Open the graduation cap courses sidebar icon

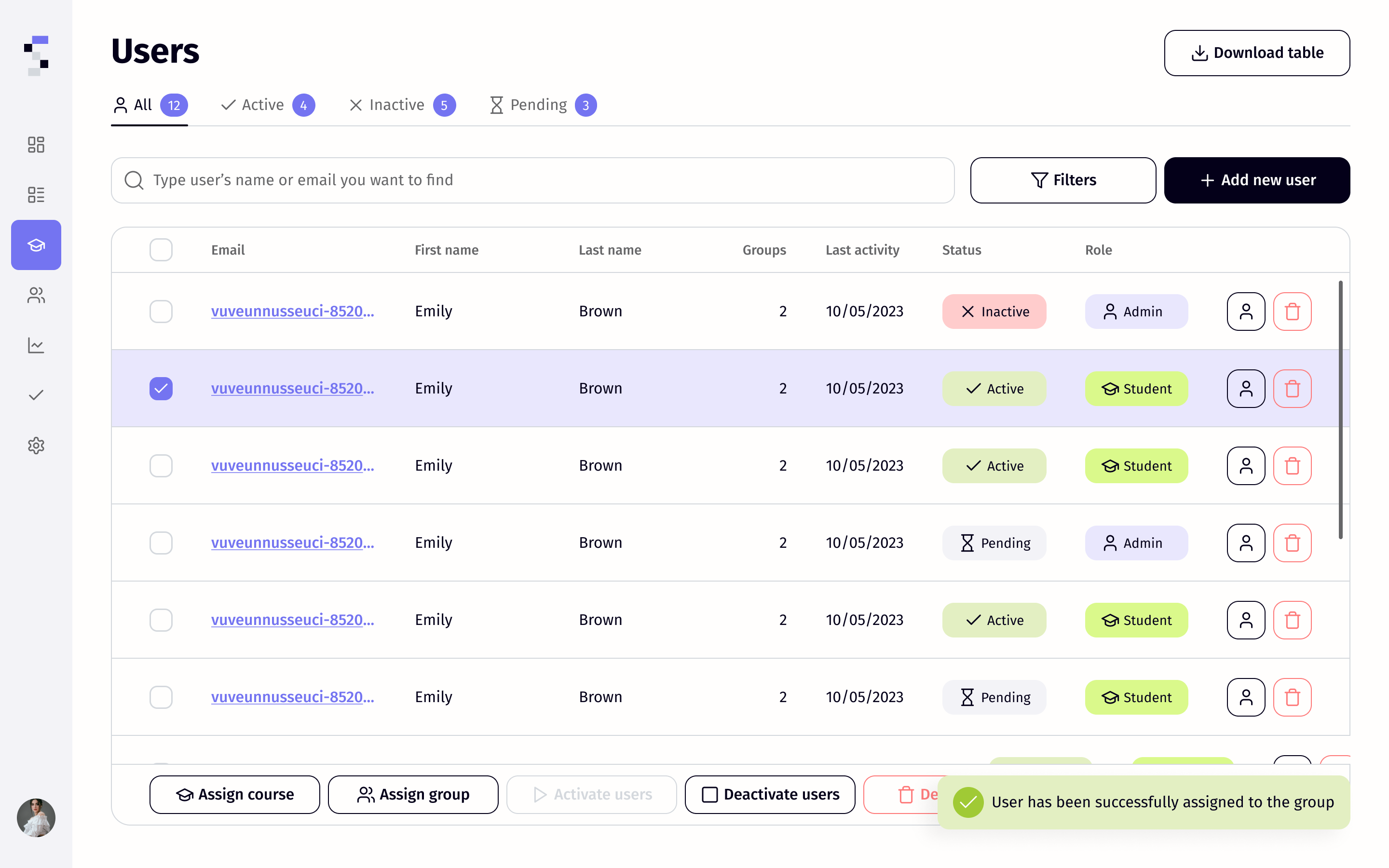point(36,245)
